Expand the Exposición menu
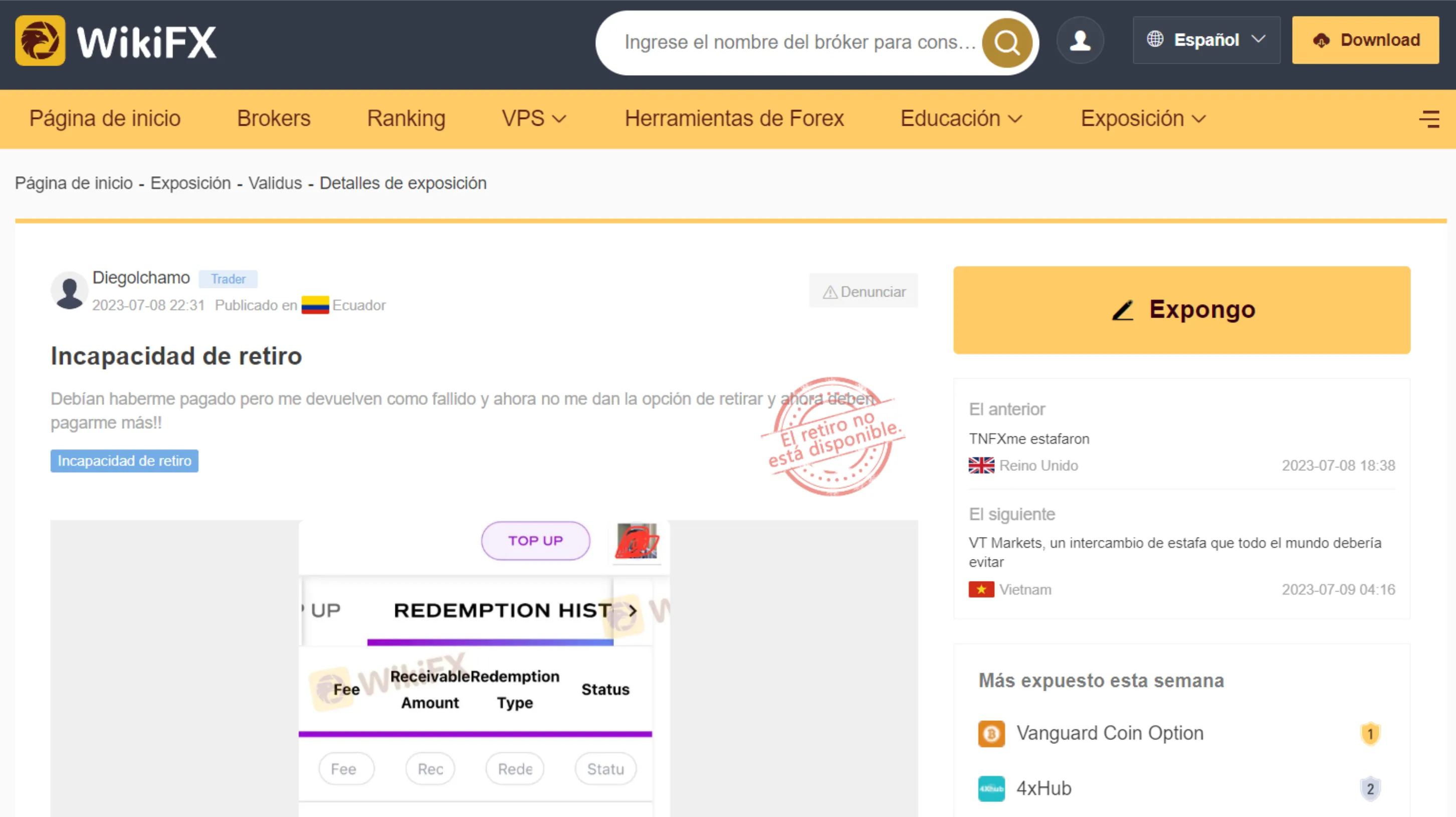Image resolution: width=1456 pixels, height=817 pixels. tap(1143, 119)
